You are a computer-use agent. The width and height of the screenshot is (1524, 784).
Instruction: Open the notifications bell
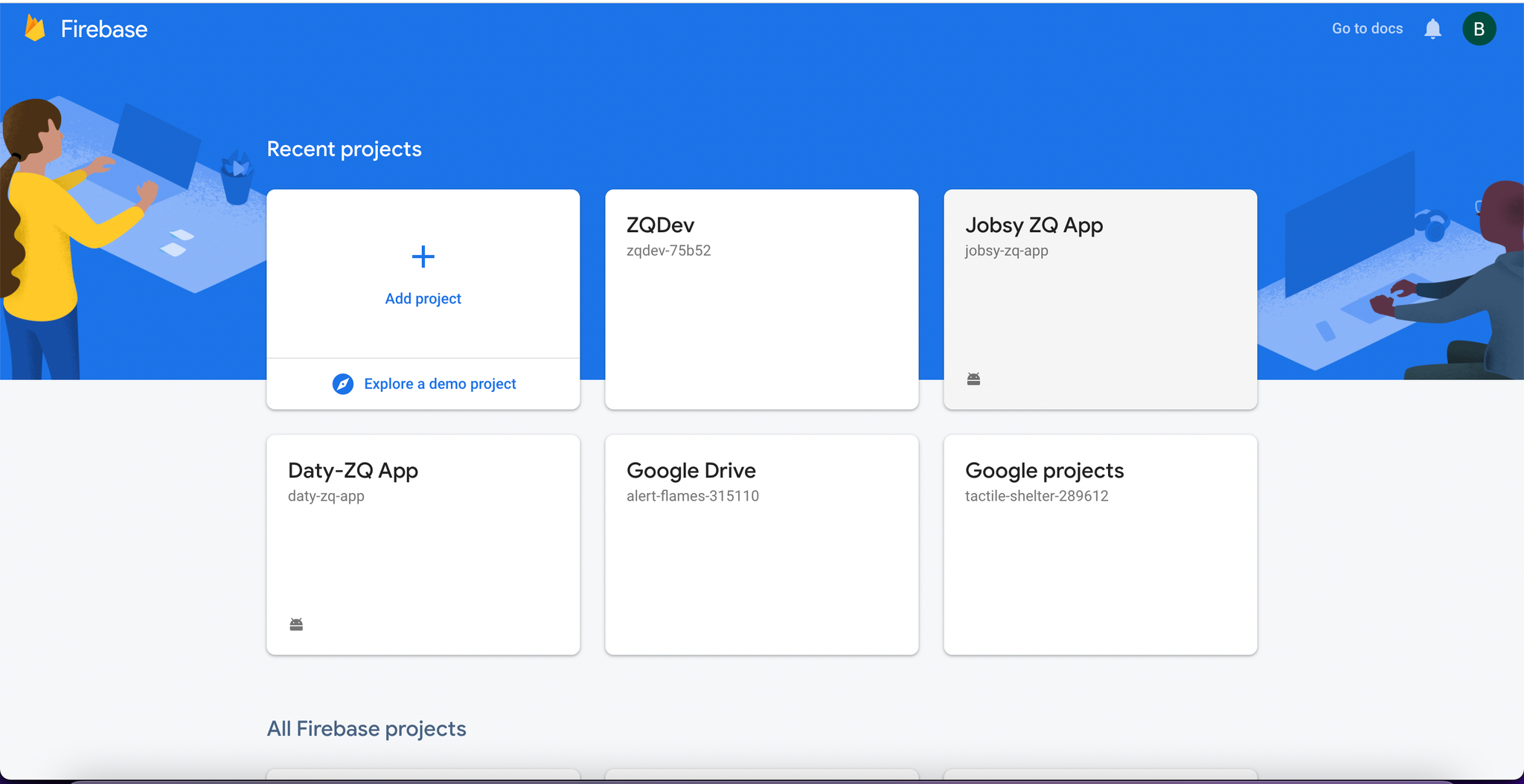pos(1432,29)
